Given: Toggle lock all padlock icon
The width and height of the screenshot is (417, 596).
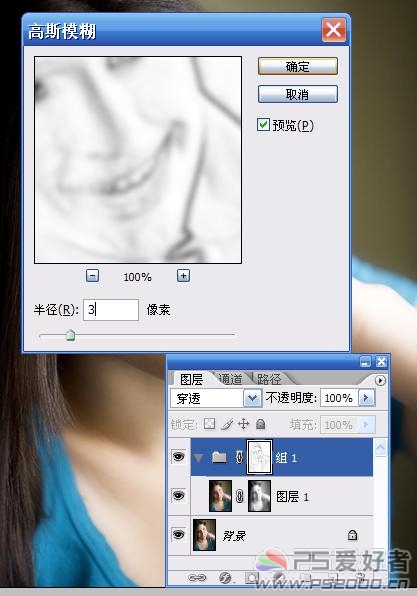Looking at the screenshot, I should coord(260,424).
